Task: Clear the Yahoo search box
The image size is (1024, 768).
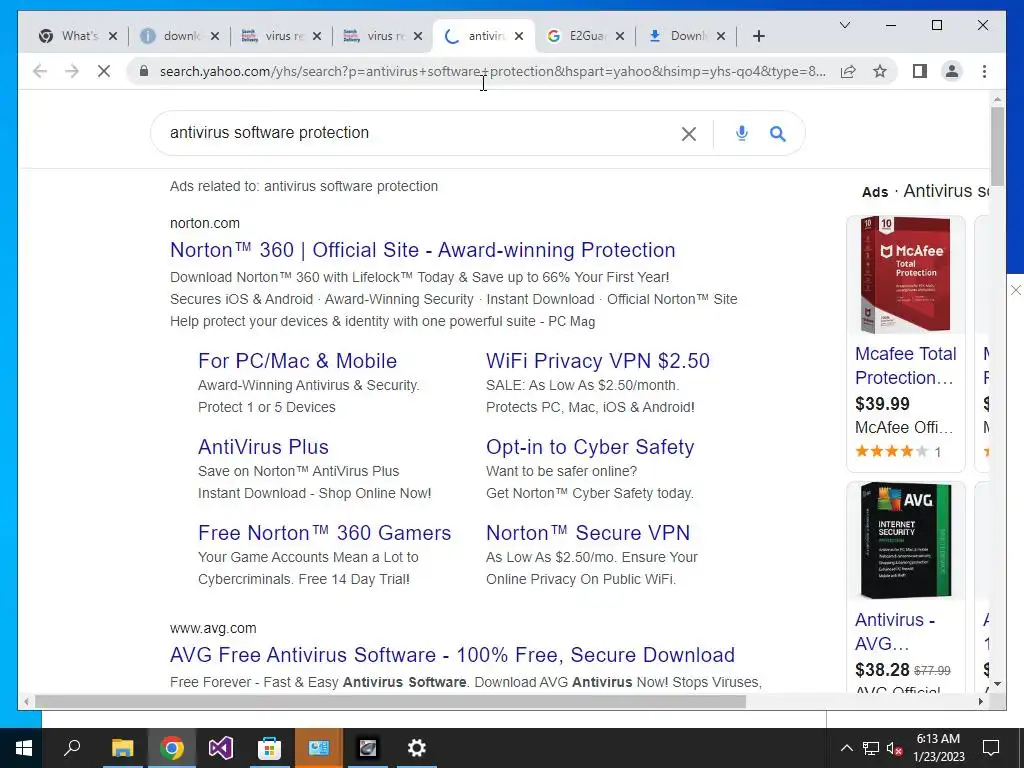Action: click(688, 134)
